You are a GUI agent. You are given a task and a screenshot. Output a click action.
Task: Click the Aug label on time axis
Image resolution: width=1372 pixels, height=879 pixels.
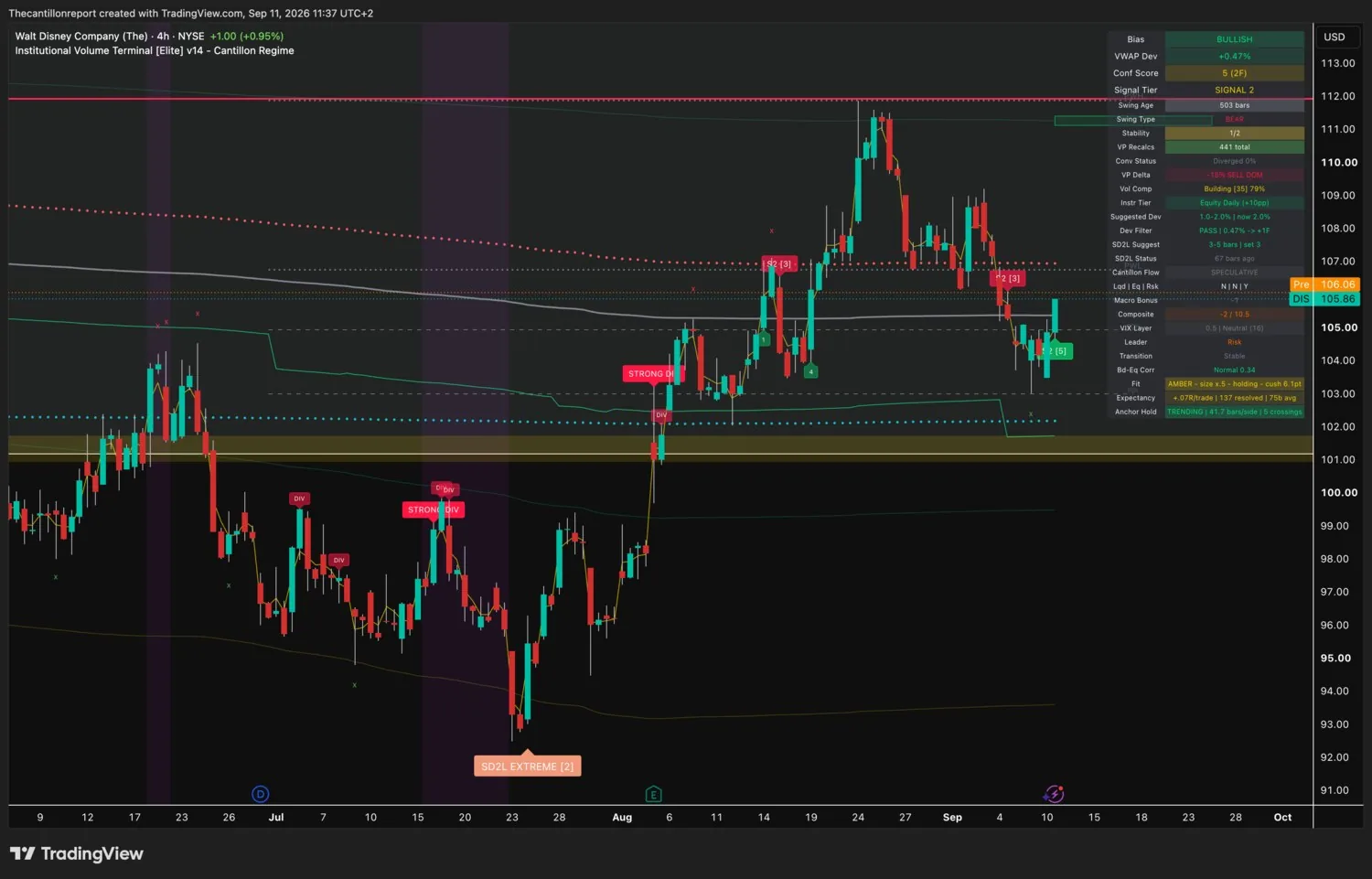click(x=622, y=817)
